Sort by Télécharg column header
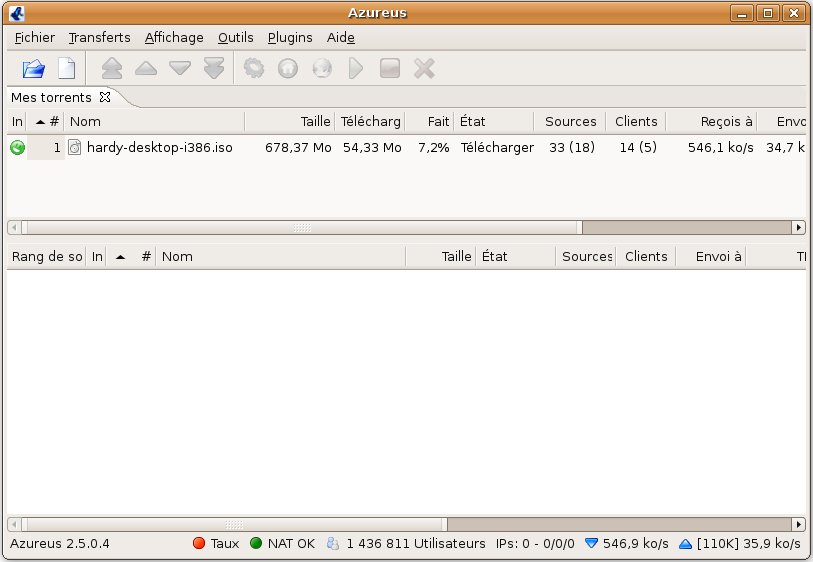Screen dimensions: 813x562 point(370,121)
